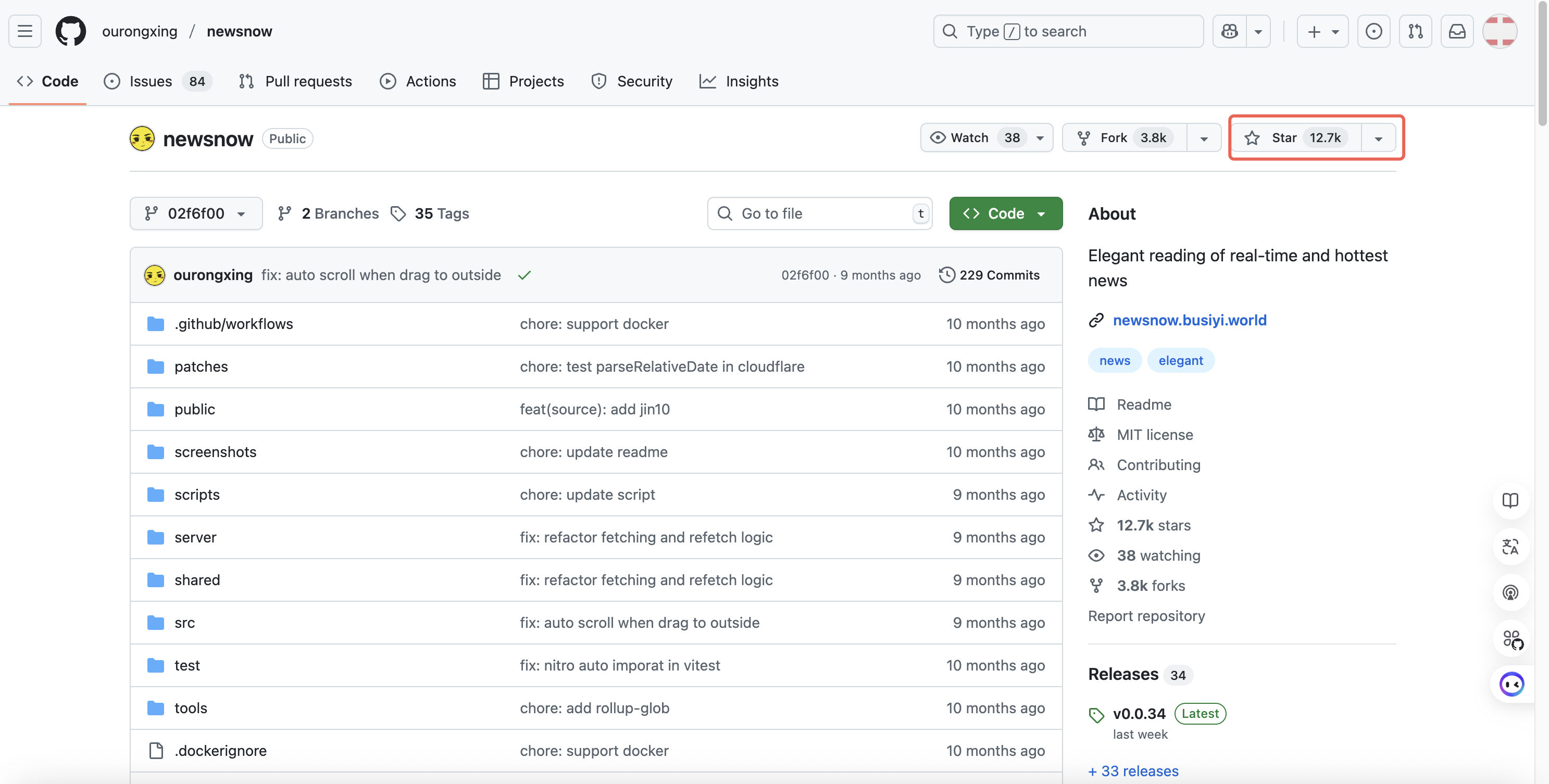Filter by the news topic tag
The width and height of the screenshot is (1549, 784).
[x=1114, y=361]
